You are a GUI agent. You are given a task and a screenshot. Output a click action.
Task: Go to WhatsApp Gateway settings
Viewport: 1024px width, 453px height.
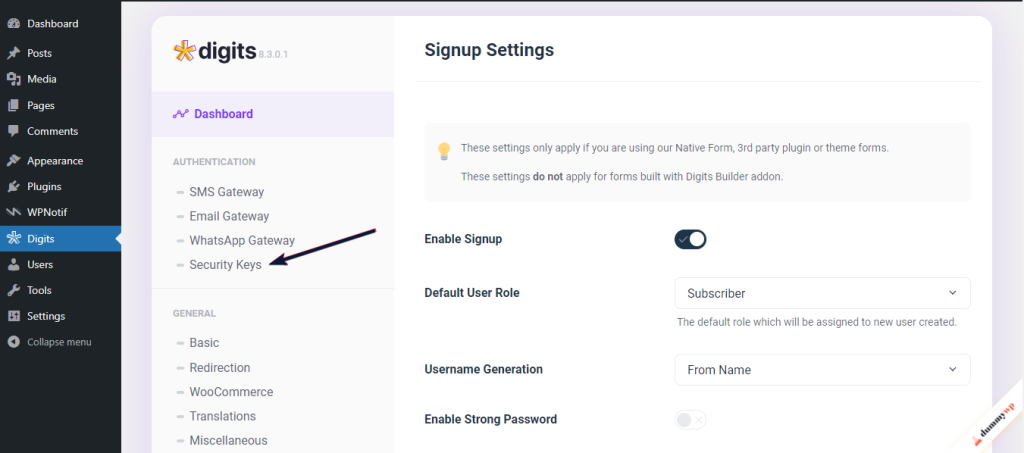tap(242, 241)
